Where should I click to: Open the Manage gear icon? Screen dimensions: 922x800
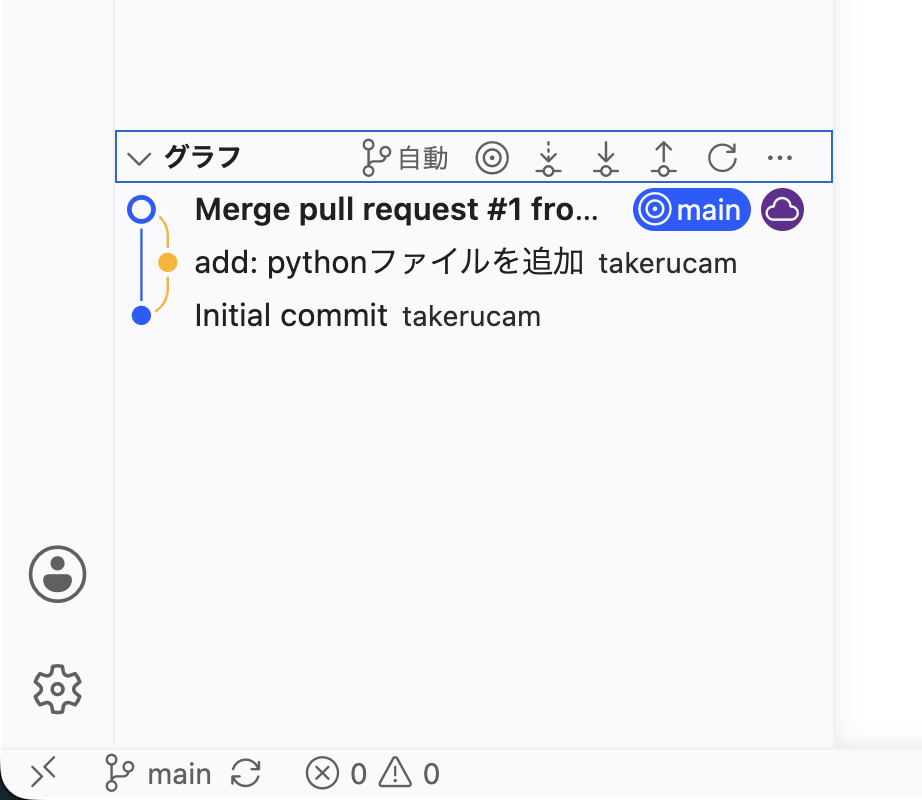(x=58, y=689)
